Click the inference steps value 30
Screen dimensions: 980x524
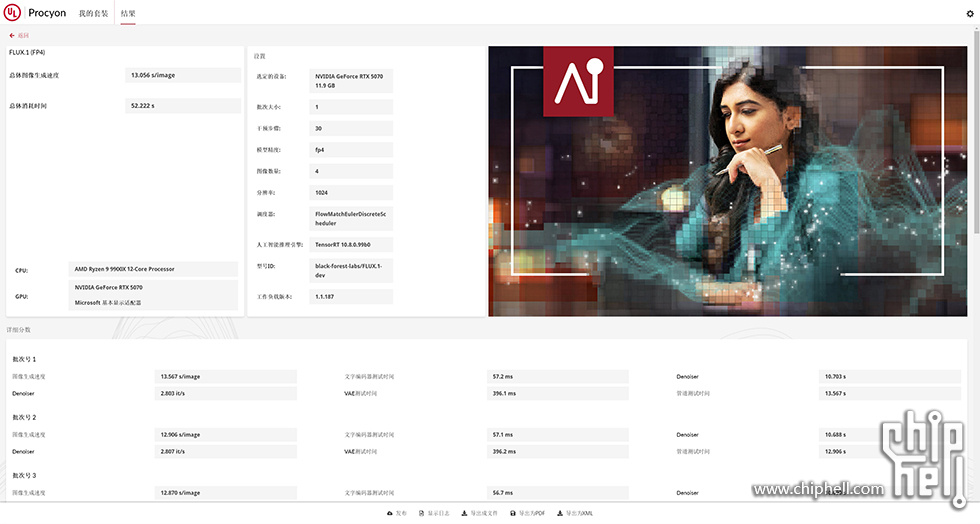[x=351, y=128]
